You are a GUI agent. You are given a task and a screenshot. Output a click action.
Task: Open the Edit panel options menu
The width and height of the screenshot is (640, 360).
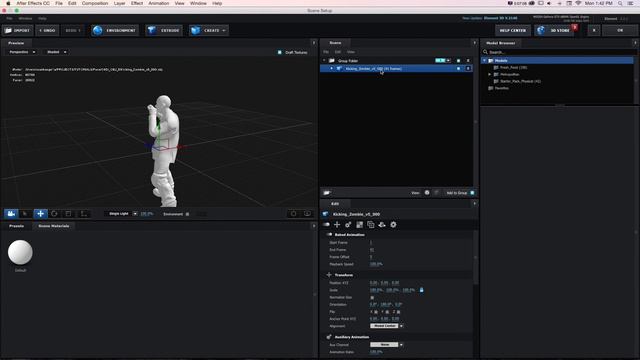[474, 203]
